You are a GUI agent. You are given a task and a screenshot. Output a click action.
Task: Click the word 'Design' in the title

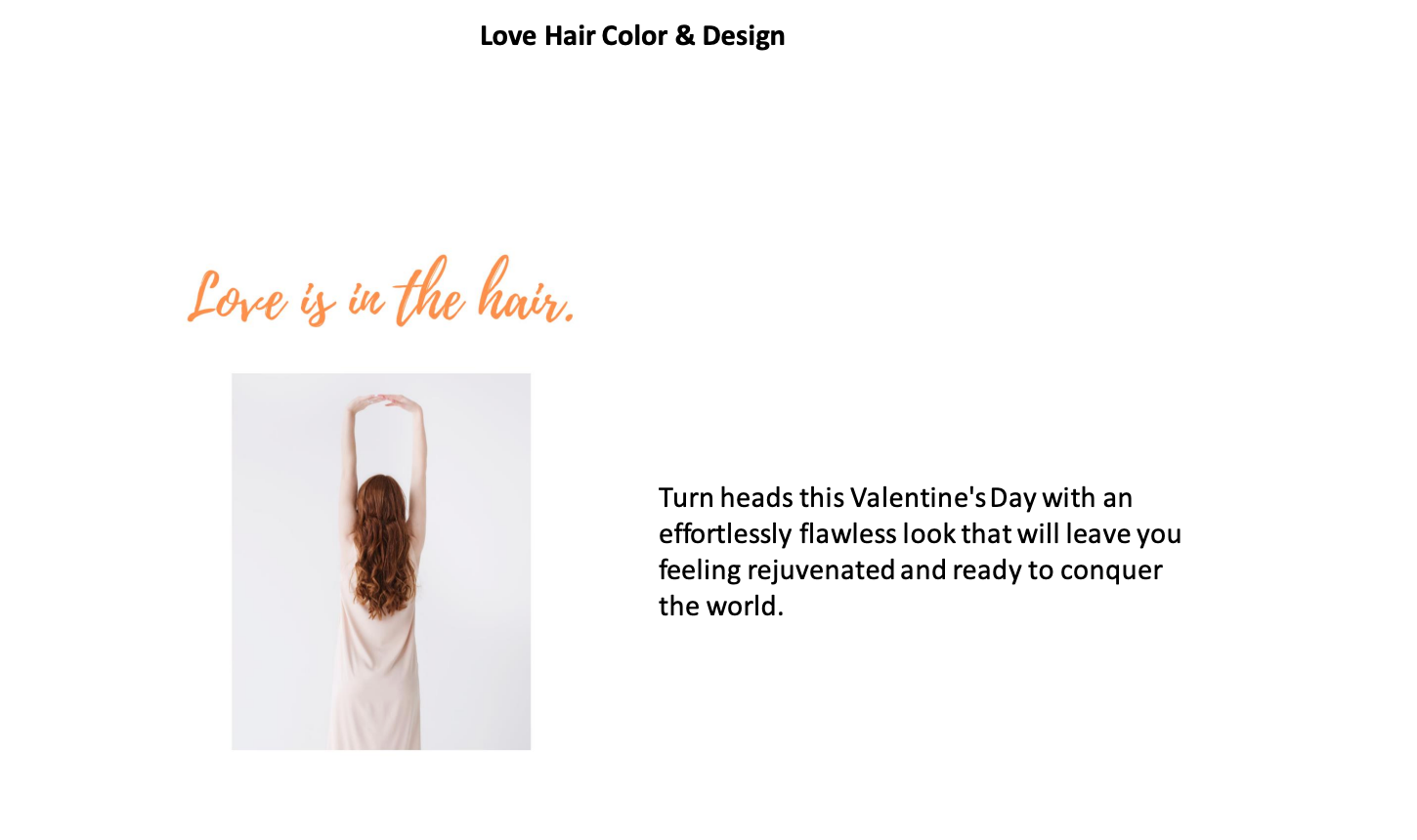tap(744, 36)
